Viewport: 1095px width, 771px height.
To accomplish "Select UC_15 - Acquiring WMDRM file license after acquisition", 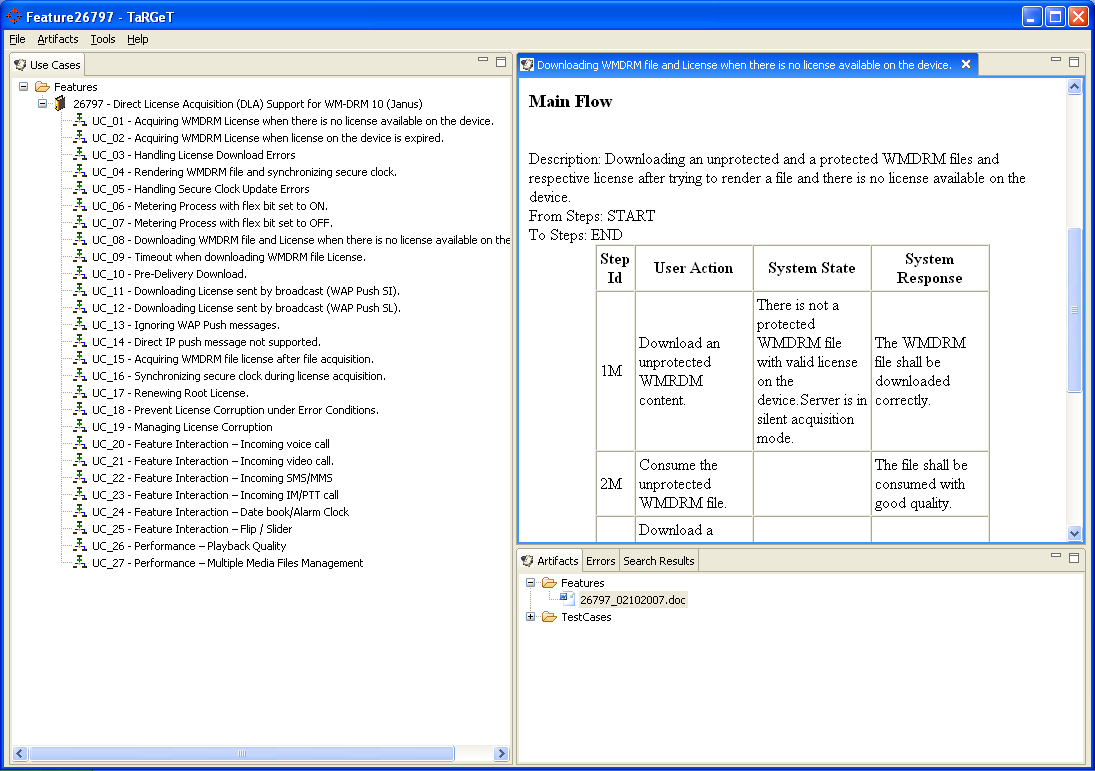I will click(233, 359).
